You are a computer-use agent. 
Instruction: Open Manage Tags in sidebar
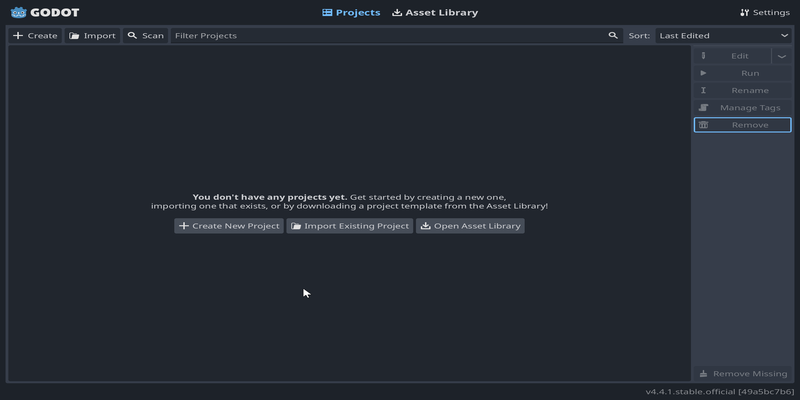(742, 108)
